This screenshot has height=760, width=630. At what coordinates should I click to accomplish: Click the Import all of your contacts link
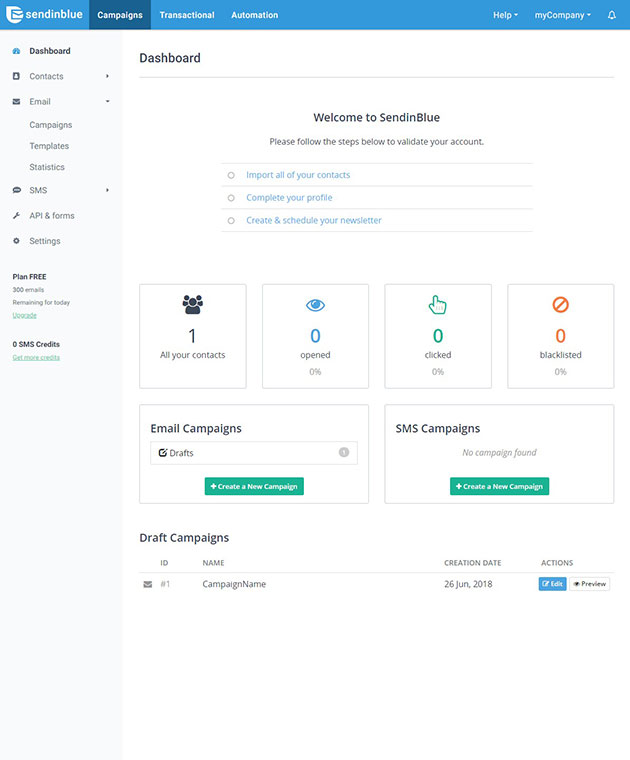click(x=298, y=175)
